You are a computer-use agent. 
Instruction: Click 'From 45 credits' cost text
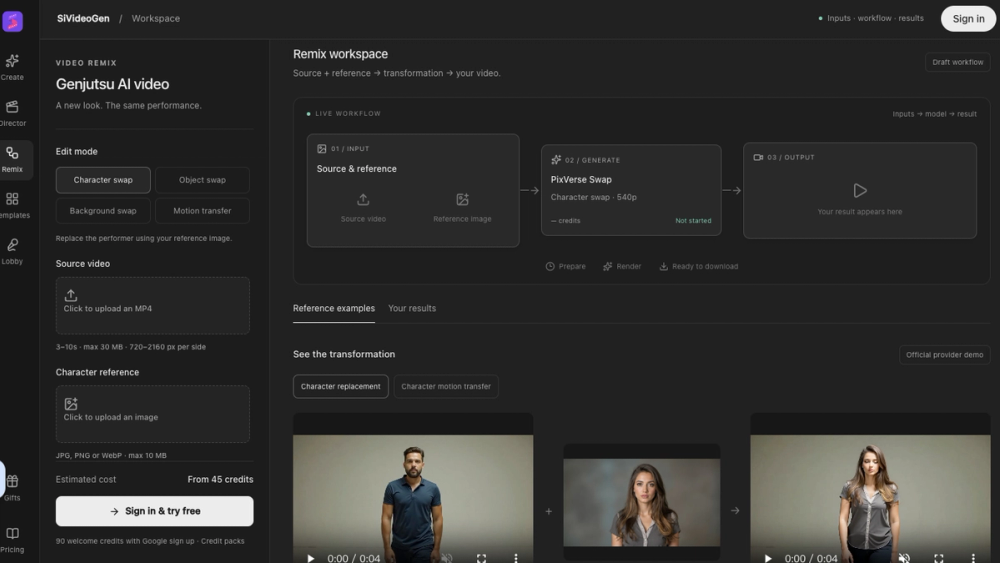[x=220, y=479]
